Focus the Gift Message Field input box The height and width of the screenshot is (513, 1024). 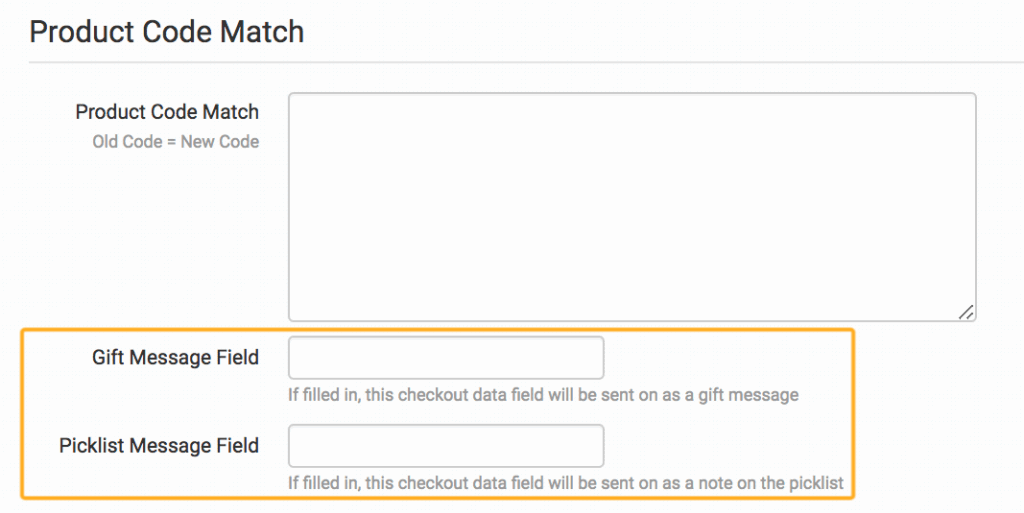tap(446, 358)
